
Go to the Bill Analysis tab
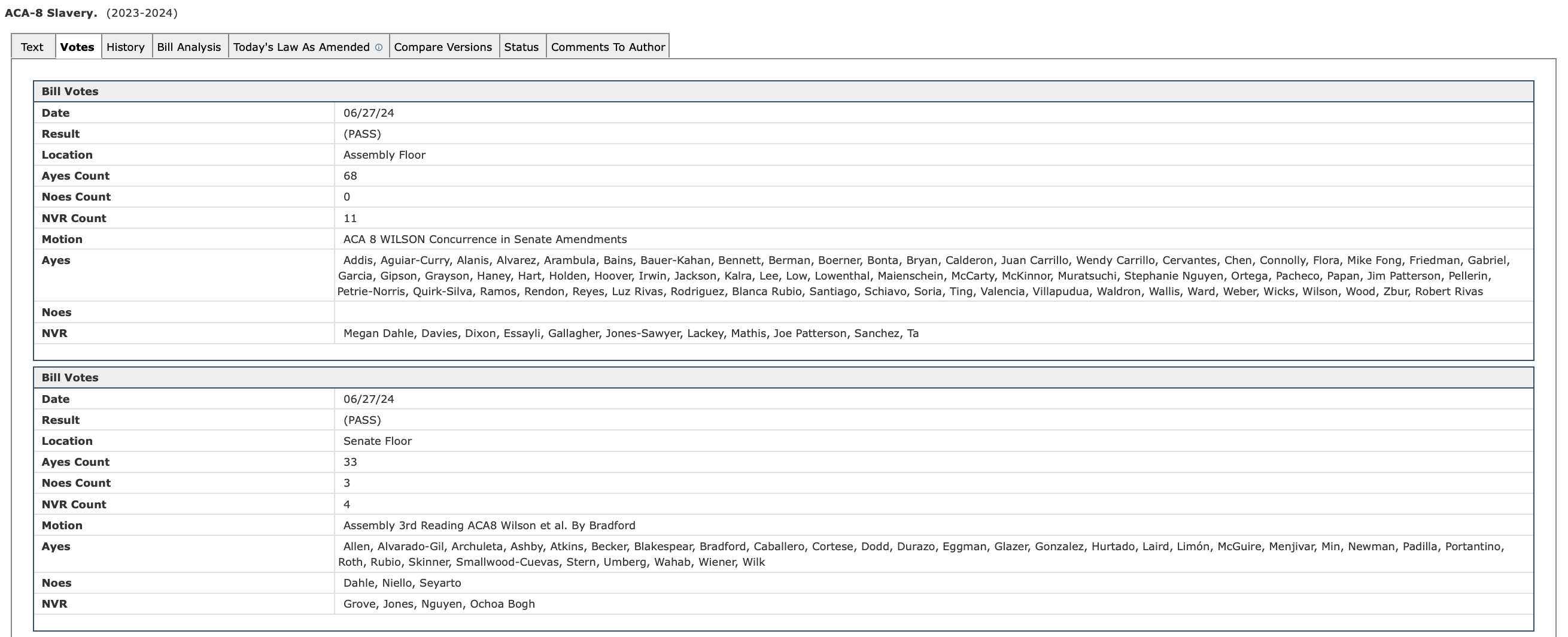pyautogui.click(x=189, y=47)
